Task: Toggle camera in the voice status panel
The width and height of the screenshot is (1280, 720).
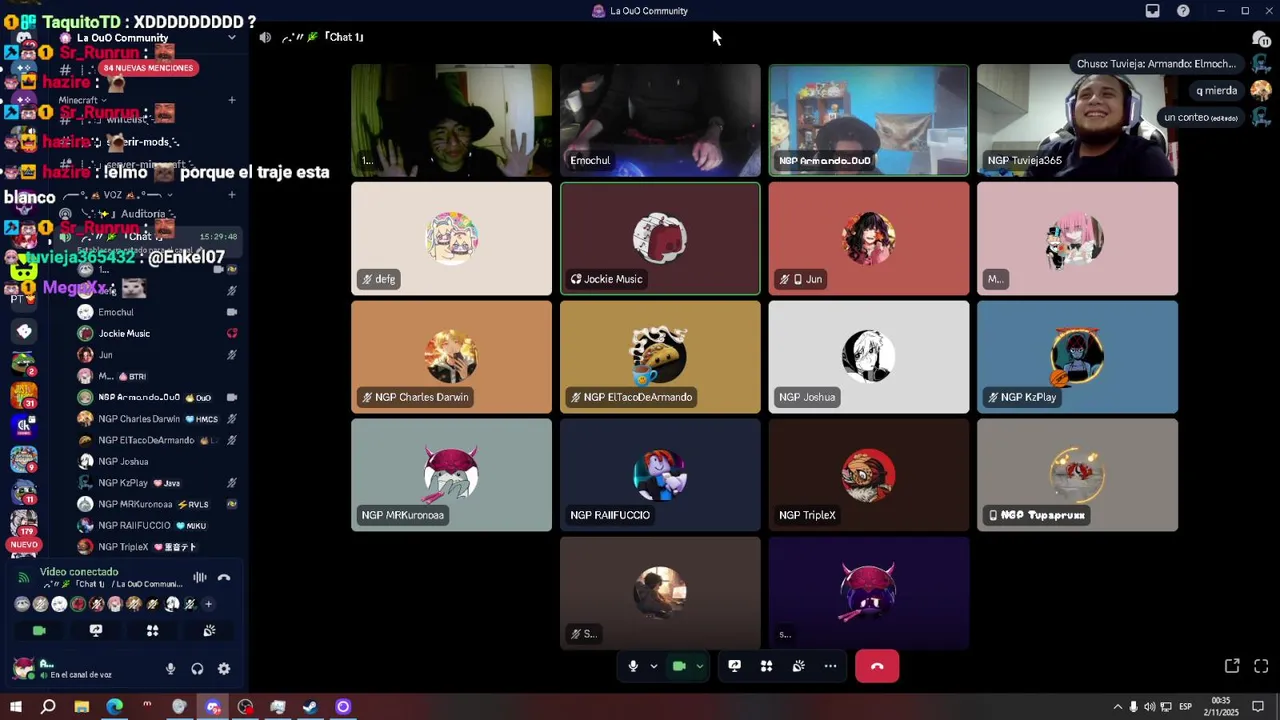Action: (39, 631)
